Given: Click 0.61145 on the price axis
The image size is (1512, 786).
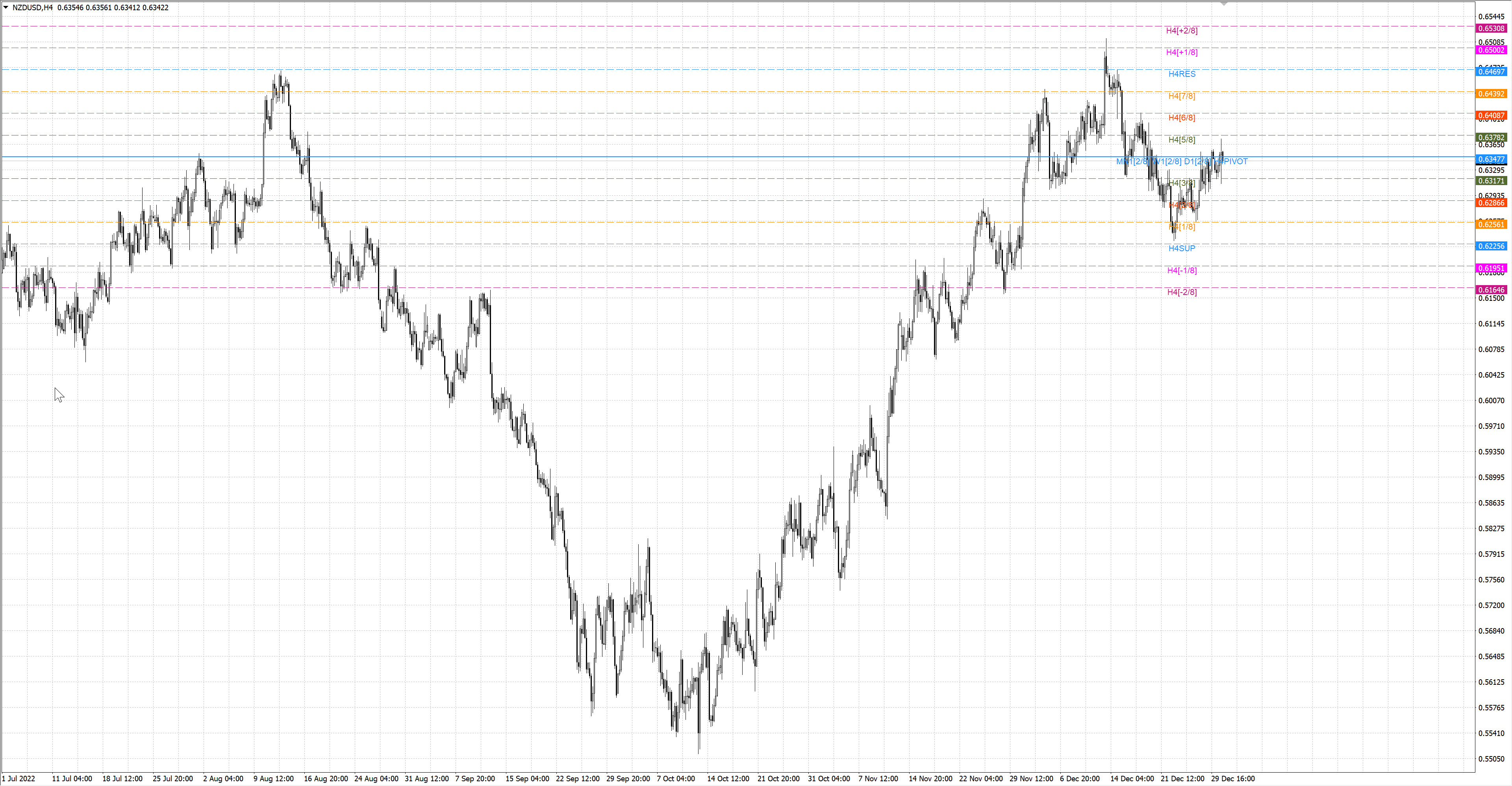Looking at the screenshot, I should point(1492,323).
